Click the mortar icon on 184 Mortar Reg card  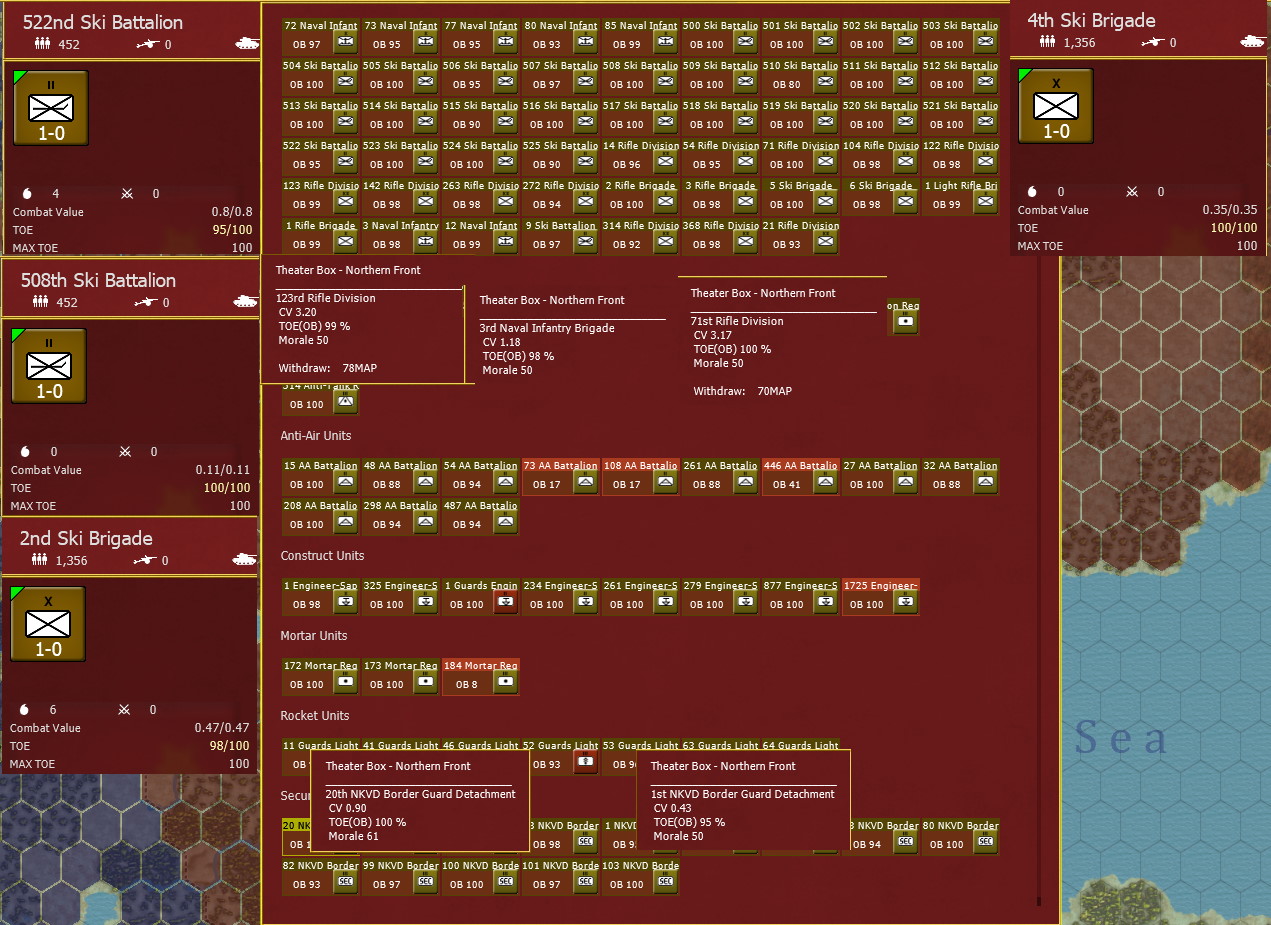(x=505, y=683)
